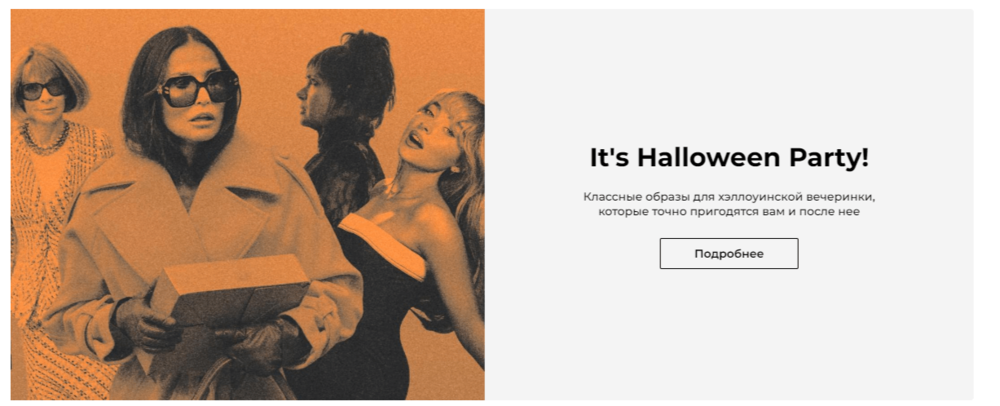Click the "It's Halloween Party!" heading
This screenshot has width=1000, height=406.
[x=728, y=157]
